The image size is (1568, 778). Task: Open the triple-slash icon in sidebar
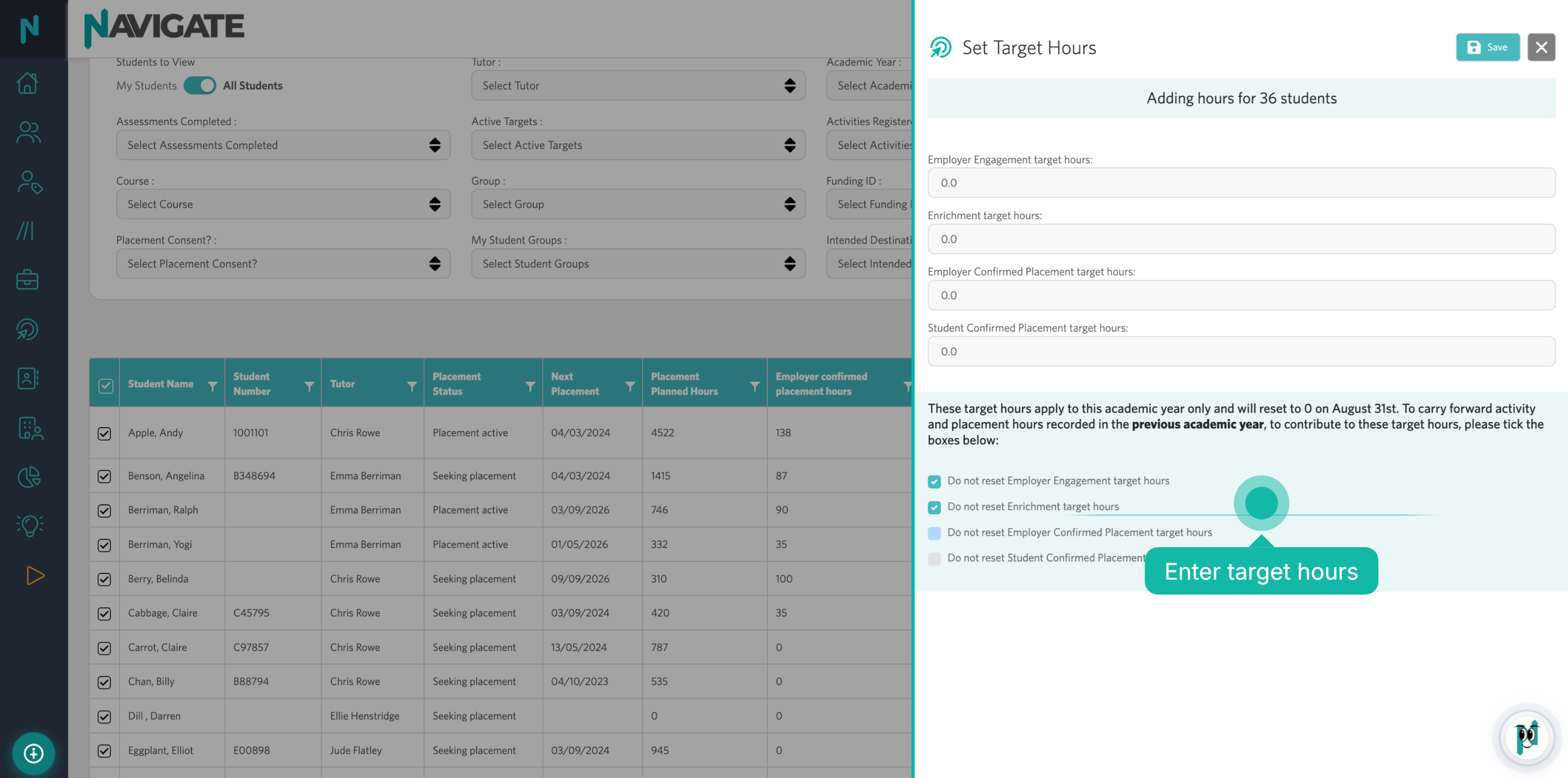[x=25, y=231]
